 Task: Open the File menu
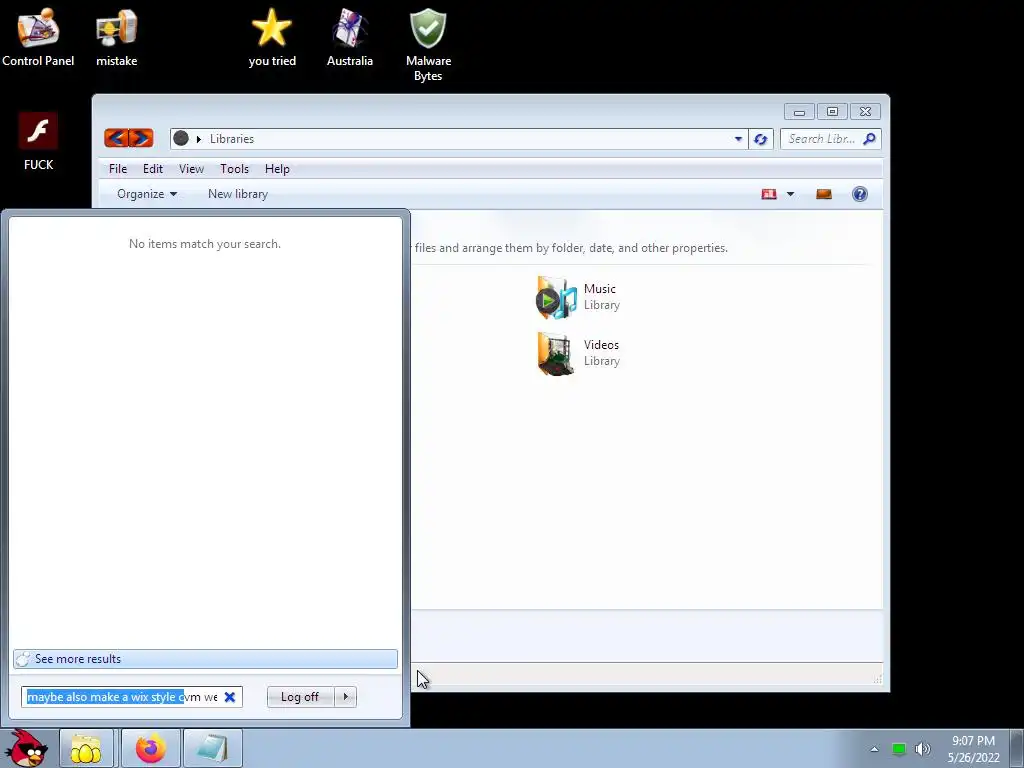118,168
